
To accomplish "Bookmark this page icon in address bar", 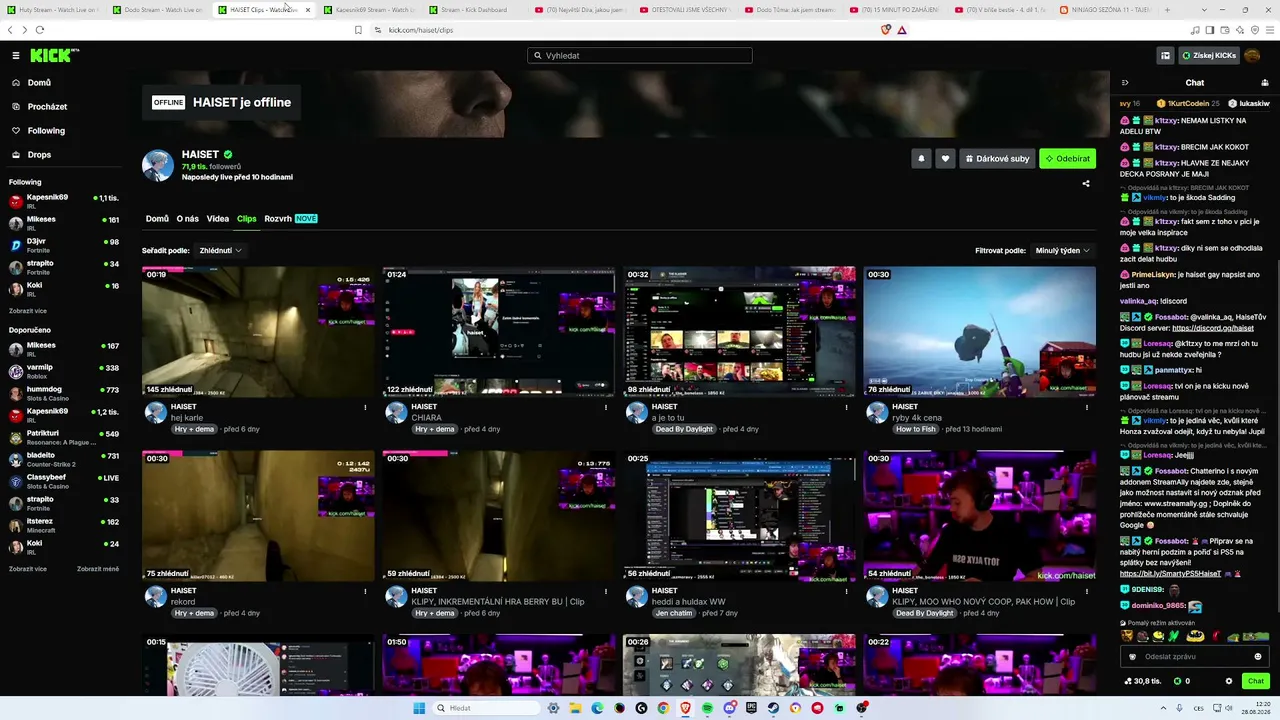I will point(358,30).
